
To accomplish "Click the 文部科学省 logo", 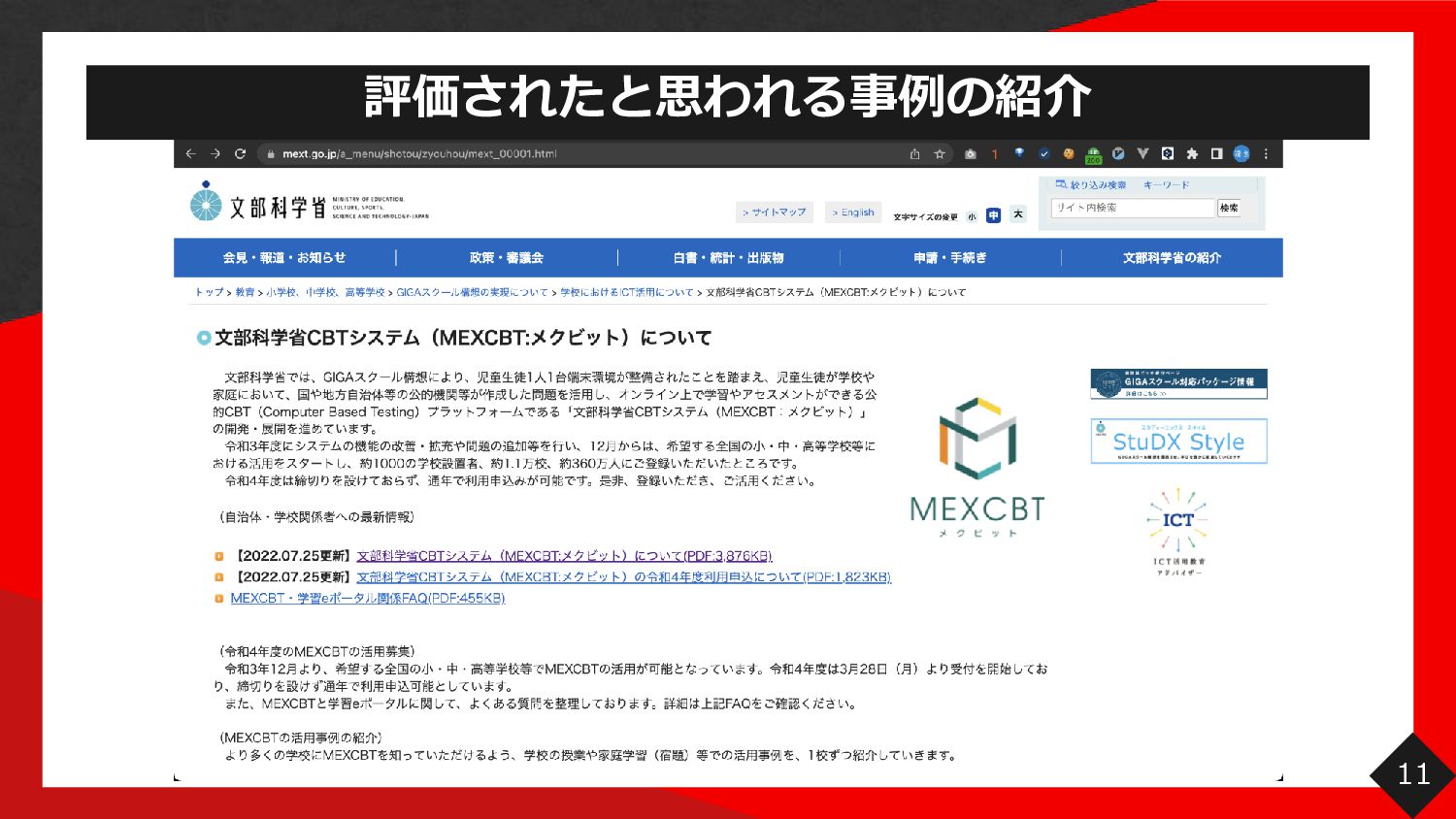I will [309, 202].
